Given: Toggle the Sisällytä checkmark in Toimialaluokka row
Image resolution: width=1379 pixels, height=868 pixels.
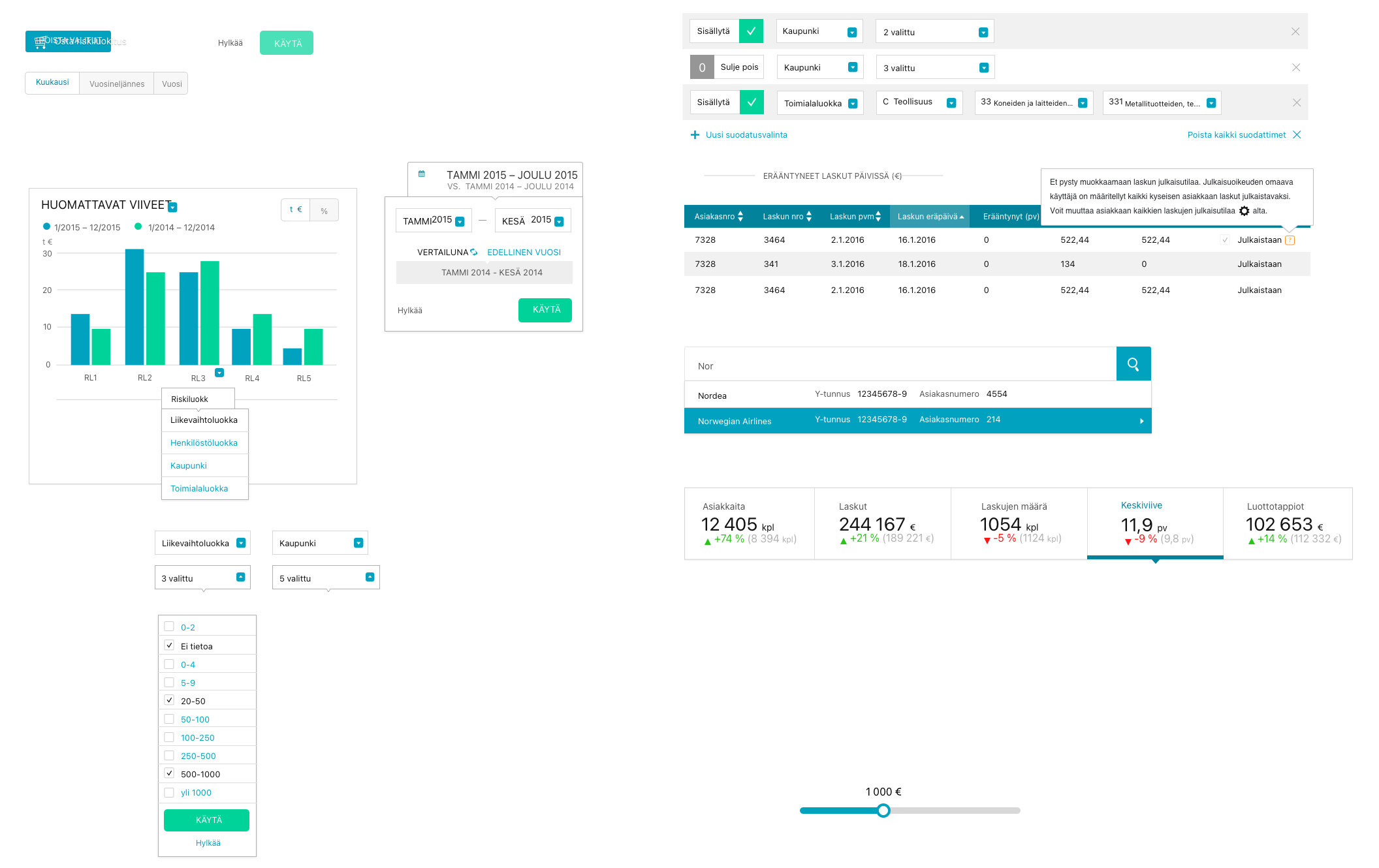Looking at the screenshot, I should coord(752,102).
